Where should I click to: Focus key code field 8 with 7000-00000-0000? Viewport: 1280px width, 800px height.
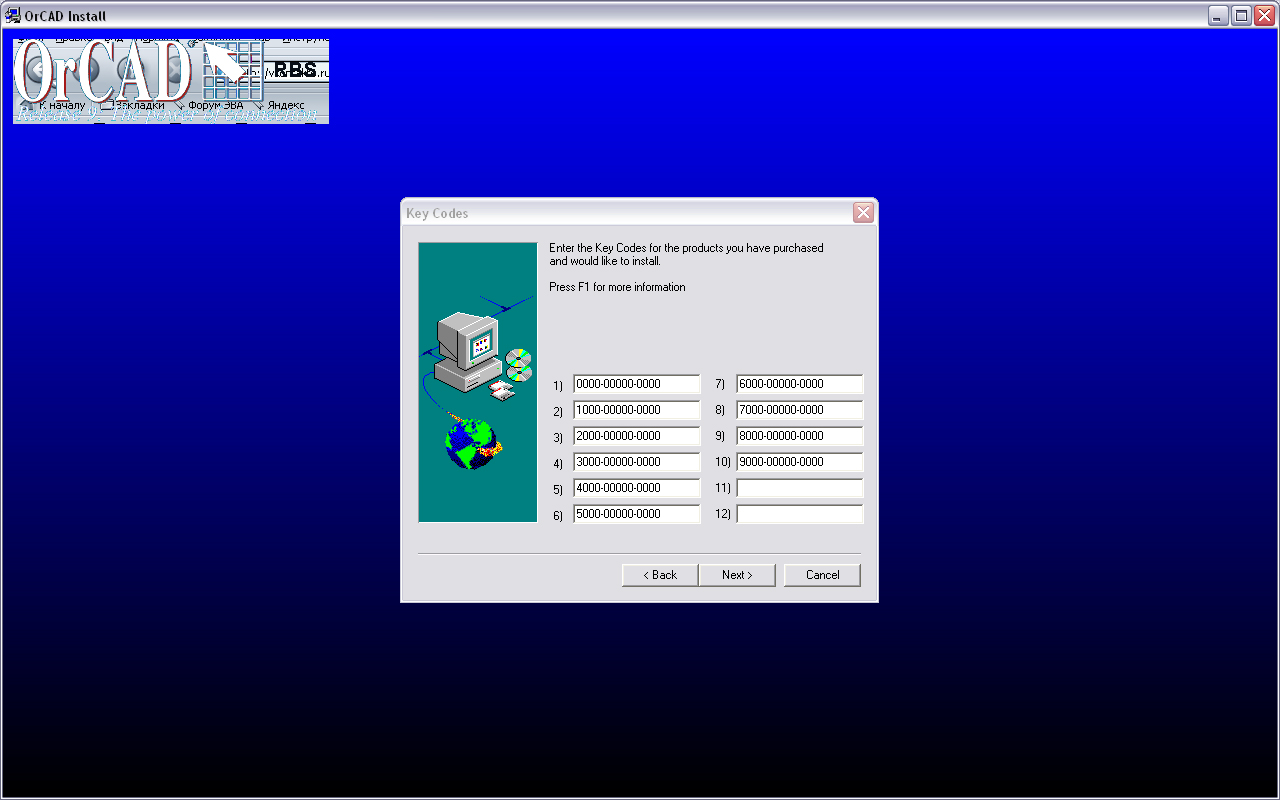[800, 410]
